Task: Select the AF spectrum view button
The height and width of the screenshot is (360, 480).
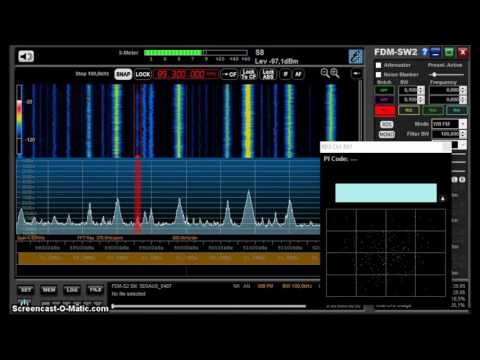Action: pos(298,74)
